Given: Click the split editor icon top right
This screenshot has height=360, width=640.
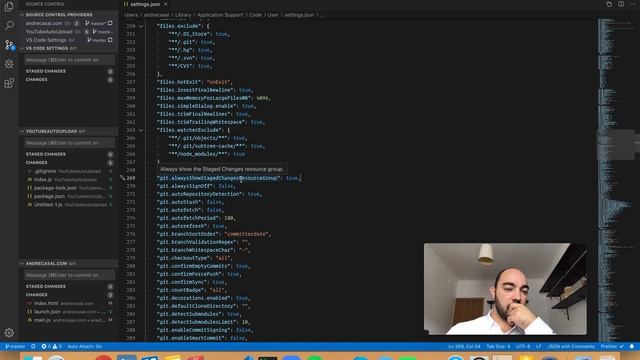Looking at the screenshot, I should pyautogui.click(x=621, y=4).
